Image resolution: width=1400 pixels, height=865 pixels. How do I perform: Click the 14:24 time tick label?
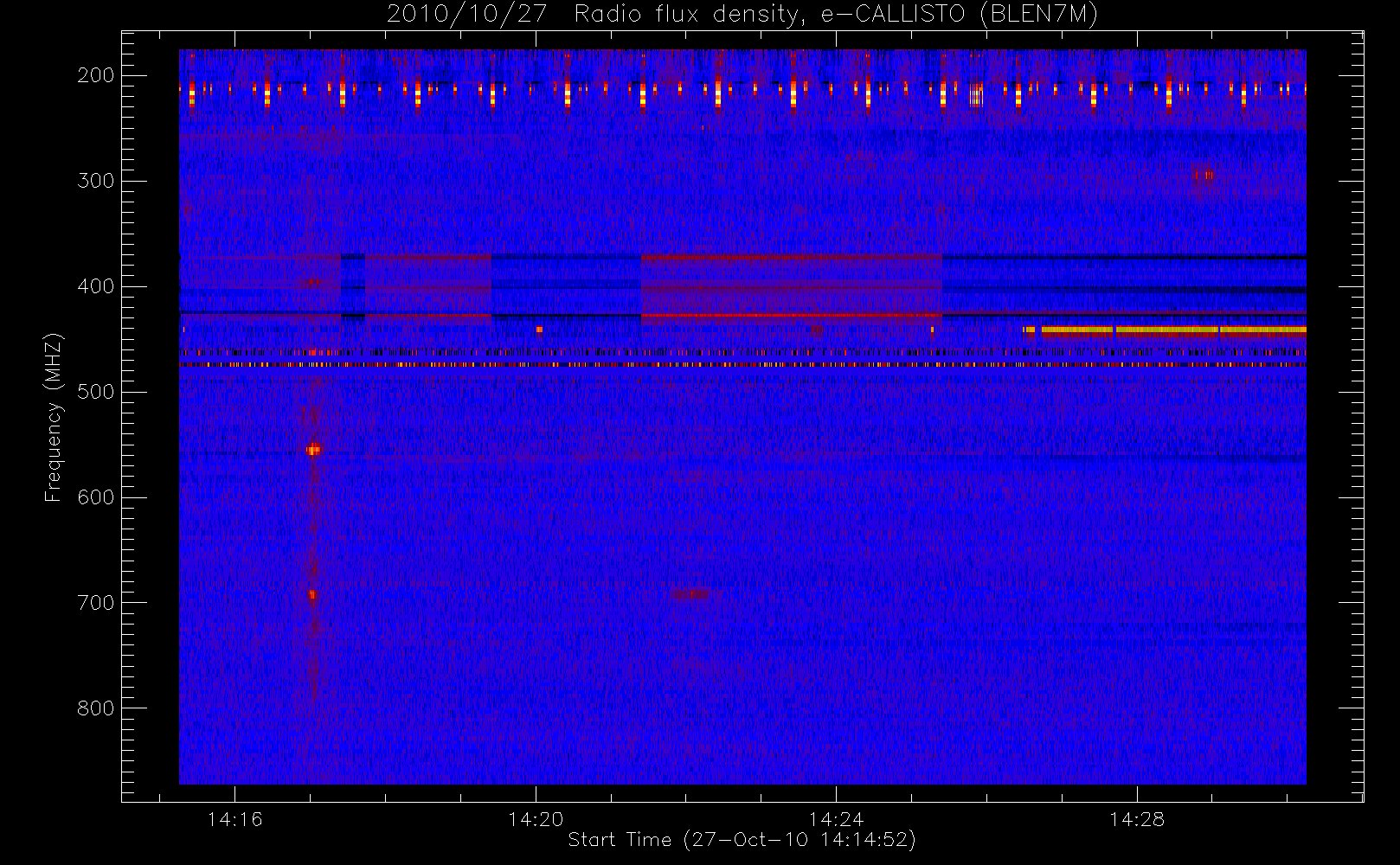(836, 819)
